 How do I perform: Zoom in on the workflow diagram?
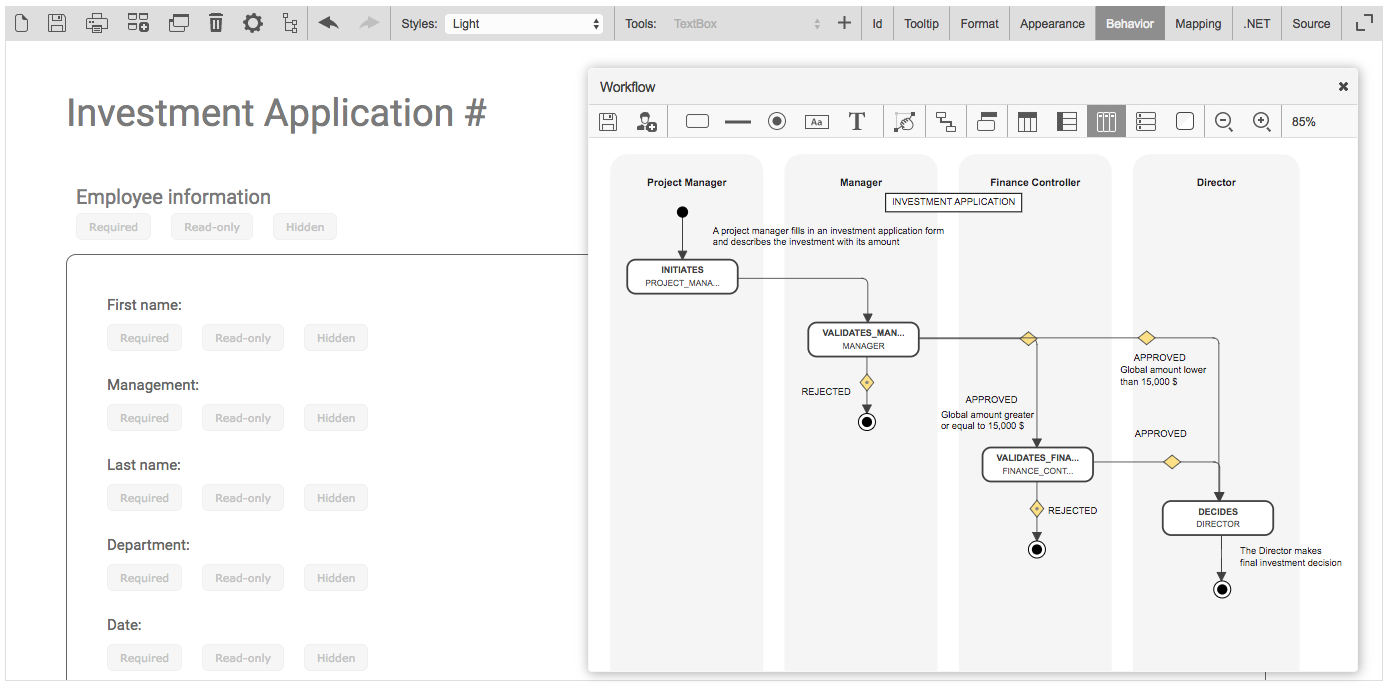(x=1262, y=122)
